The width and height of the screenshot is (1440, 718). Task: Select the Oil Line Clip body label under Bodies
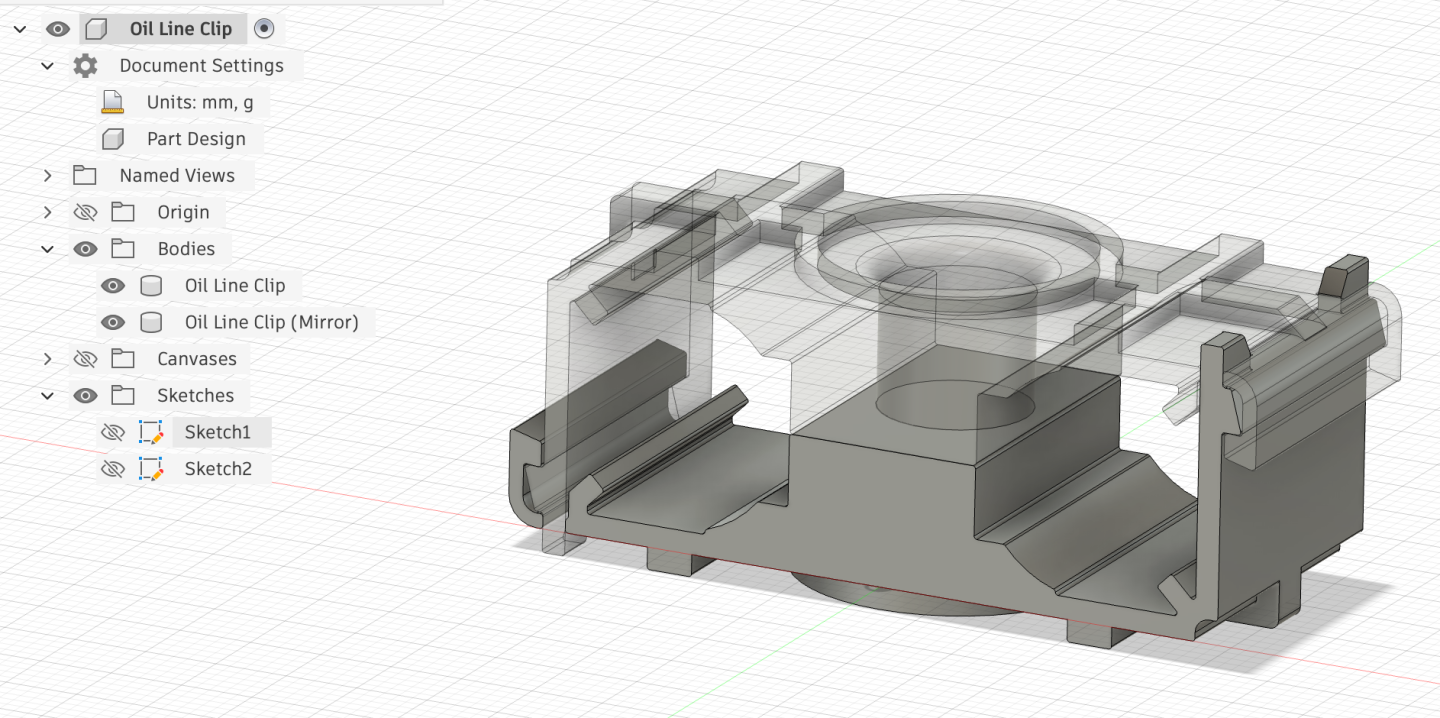click(235, 286)
